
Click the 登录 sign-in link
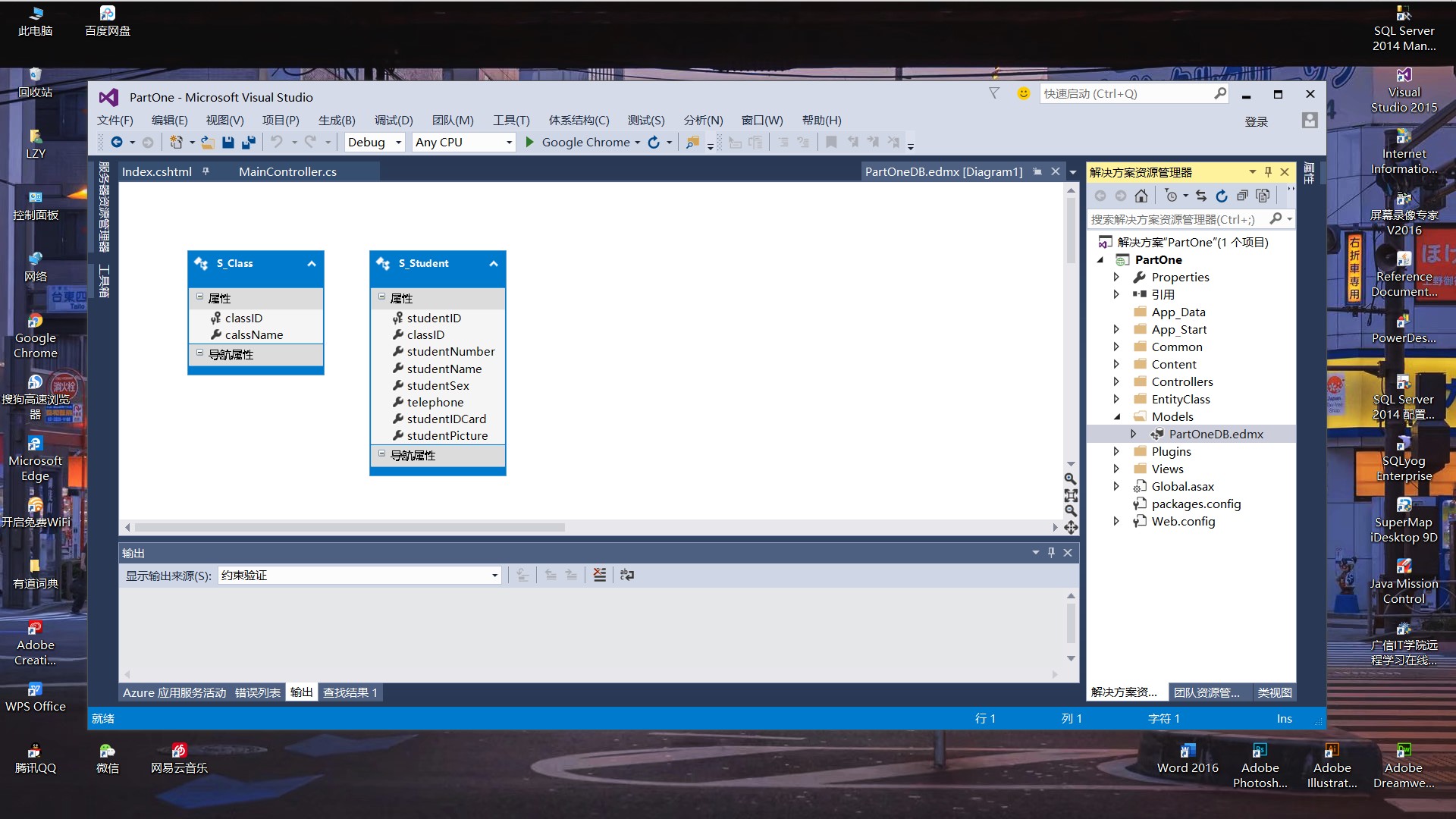coord(1257,121)
